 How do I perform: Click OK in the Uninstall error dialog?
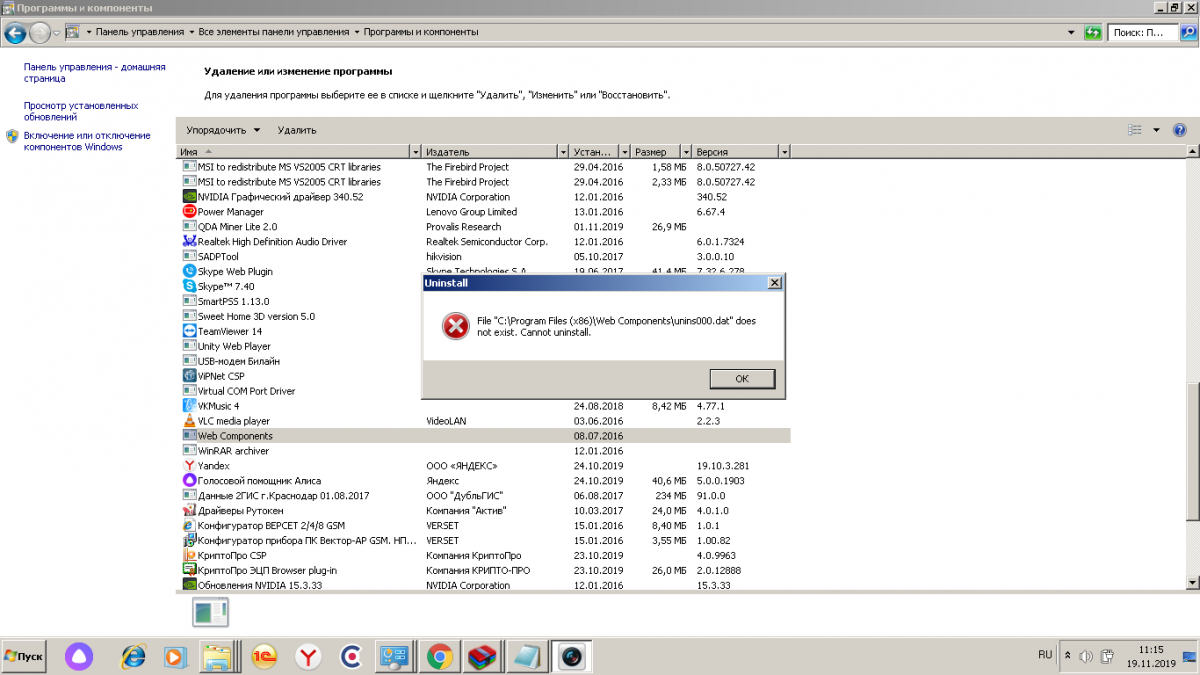click(741, 379)
